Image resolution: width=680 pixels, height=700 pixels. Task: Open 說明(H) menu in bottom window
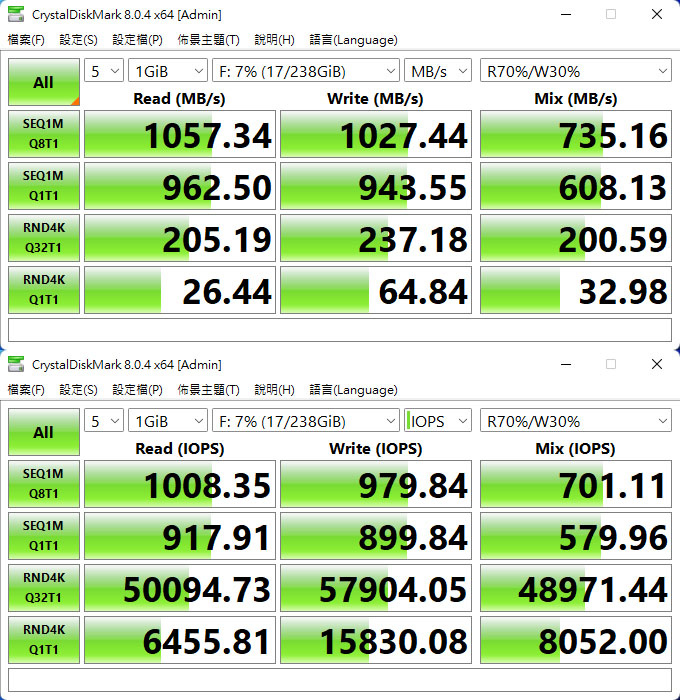[274, 390]
